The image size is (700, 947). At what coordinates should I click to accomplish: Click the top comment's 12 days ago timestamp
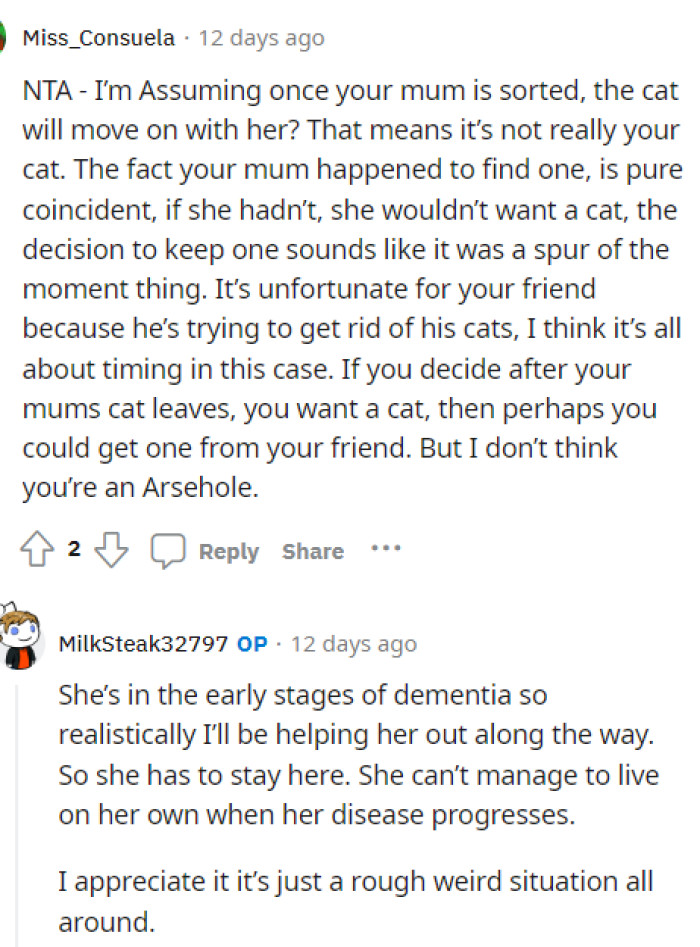click(x=261, y=37)
